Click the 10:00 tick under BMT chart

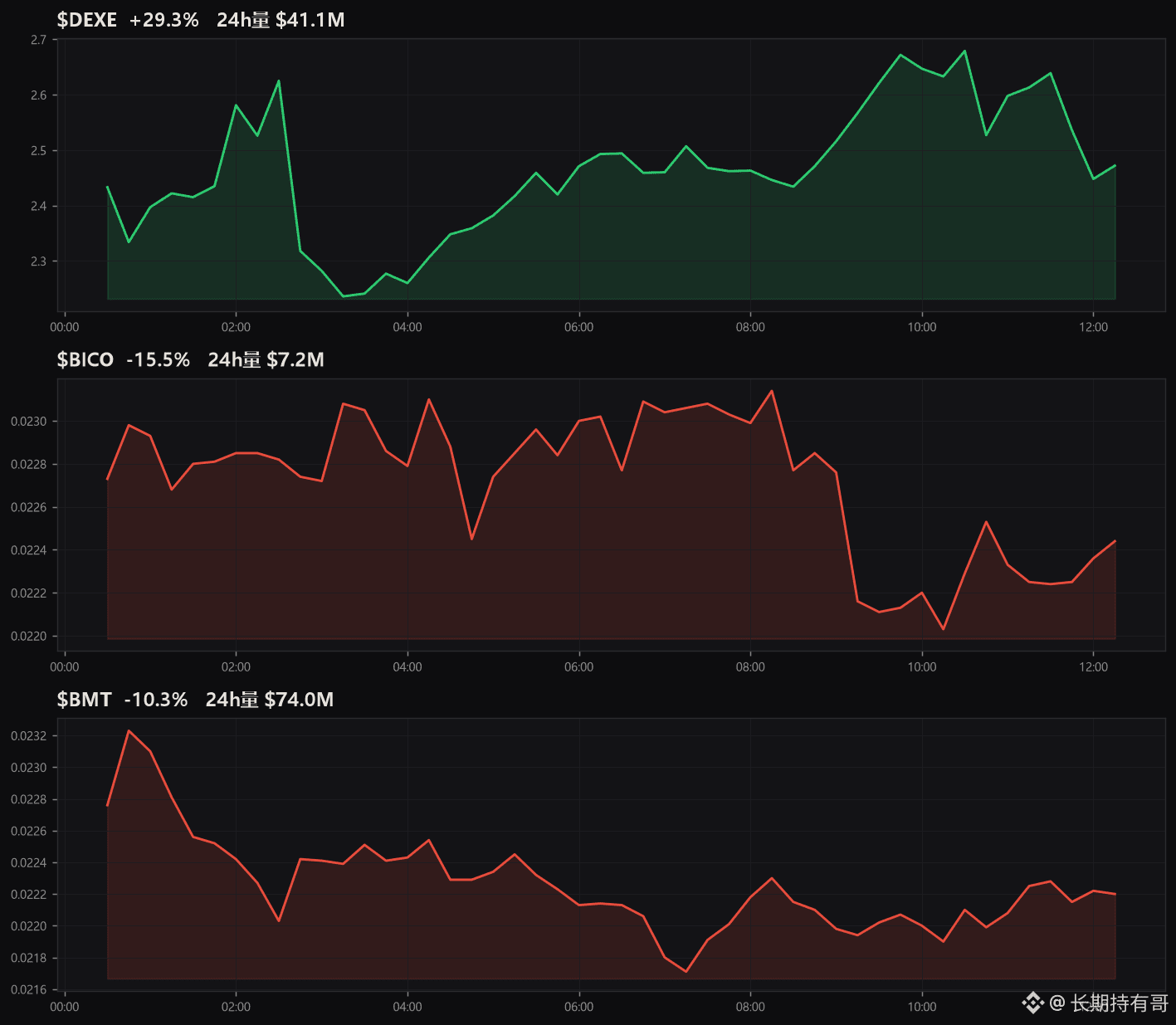[922, 1007]
